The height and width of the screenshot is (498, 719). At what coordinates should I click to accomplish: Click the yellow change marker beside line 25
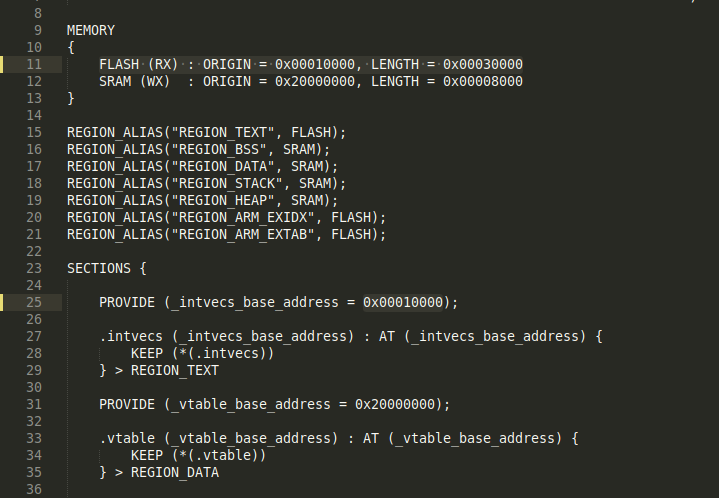point(3,302)
